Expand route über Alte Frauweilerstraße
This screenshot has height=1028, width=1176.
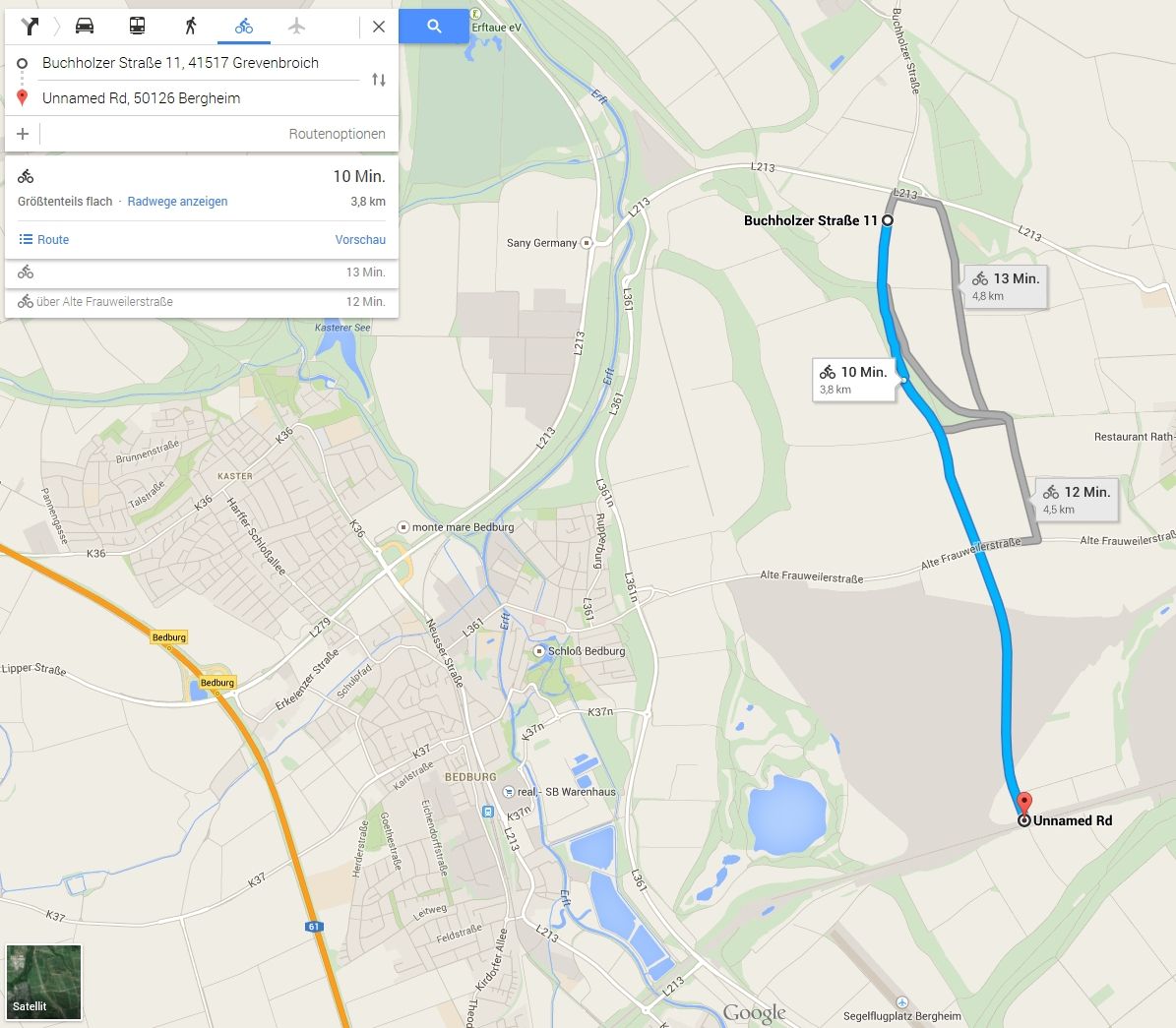pos(201,301)
